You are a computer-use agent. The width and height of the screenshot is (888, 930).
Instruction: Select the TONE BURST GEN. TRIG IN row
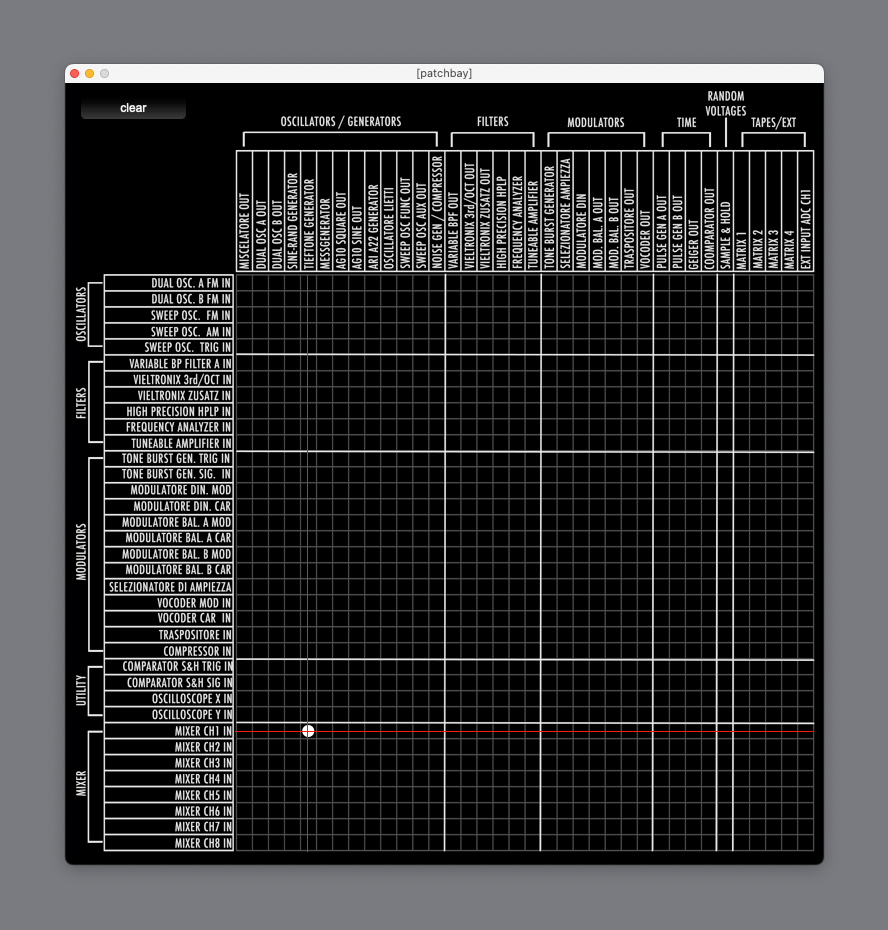[x=169, y=459]
